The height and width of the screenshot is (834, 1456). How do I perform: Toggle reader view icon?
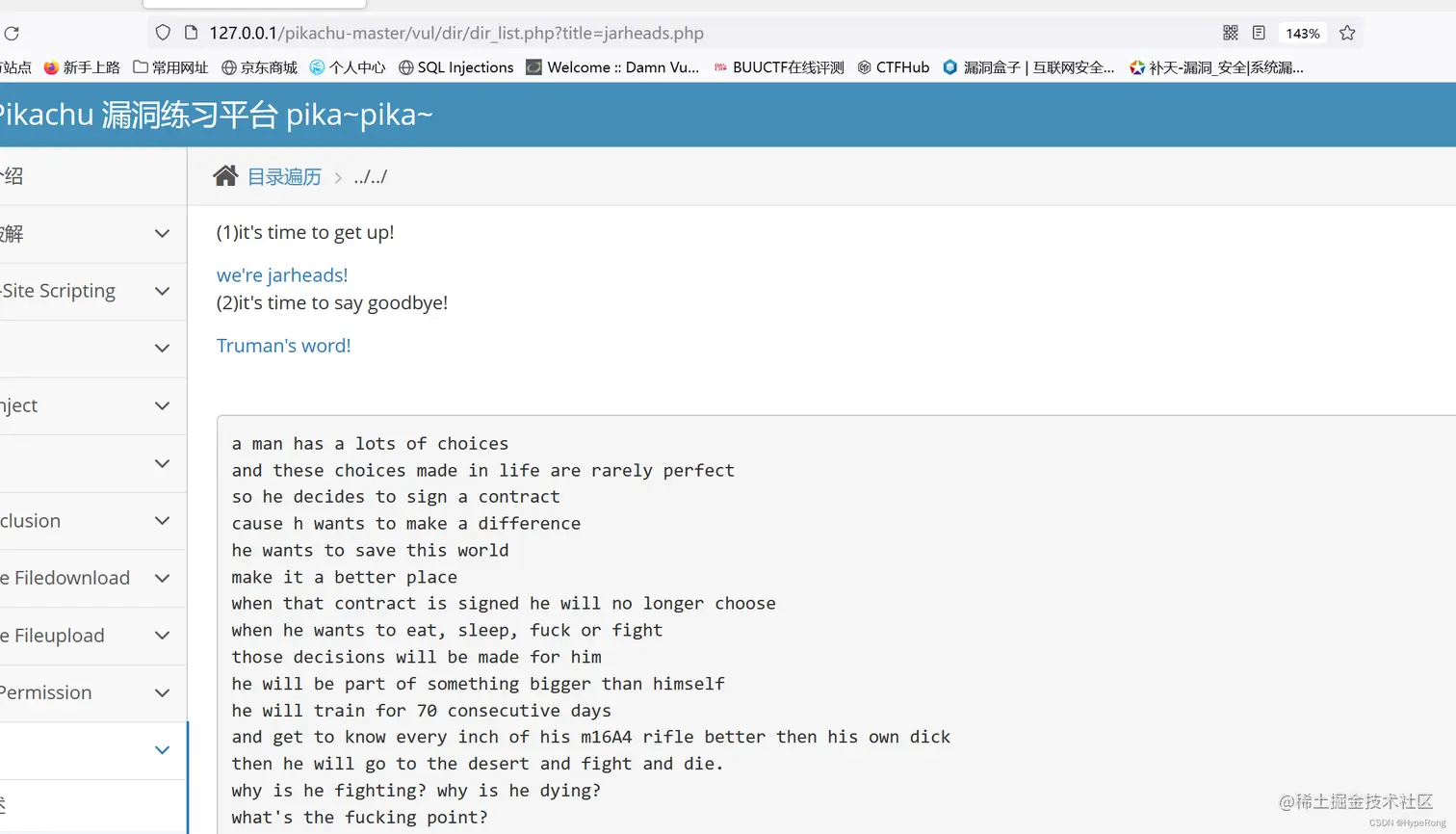click(x=1259, y=33)
